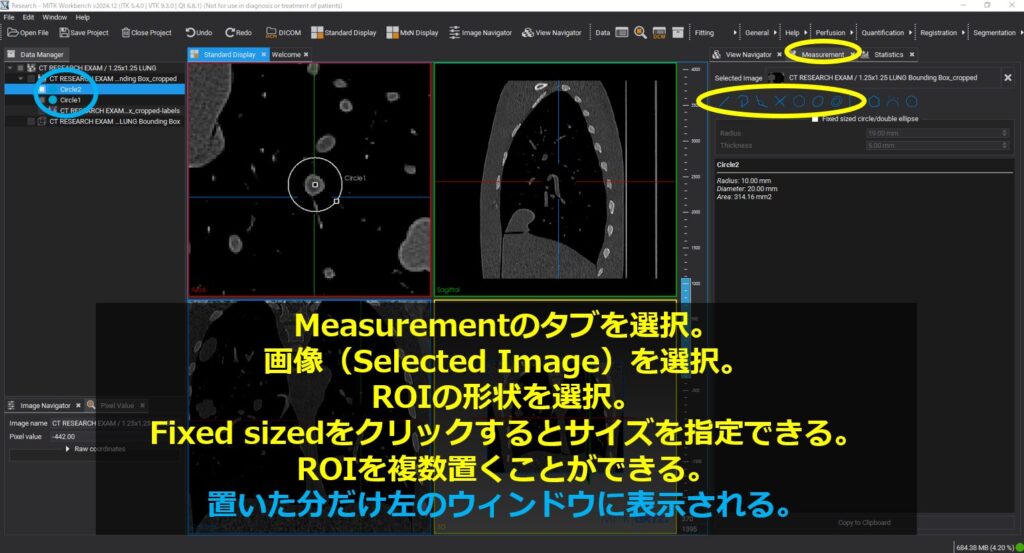Close the Standard Display tab

tap(264, 54)
